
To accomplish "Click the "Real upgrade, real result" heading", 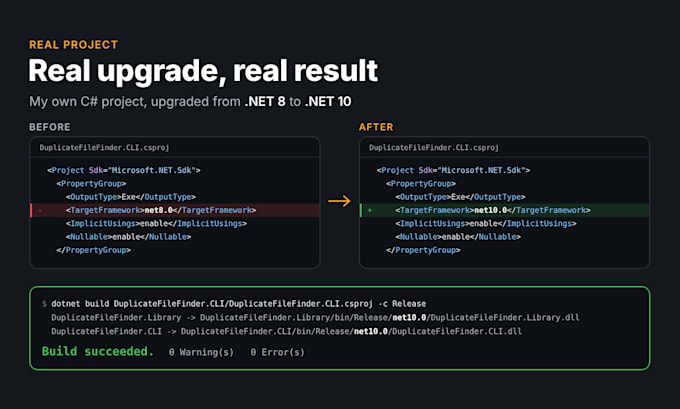I will point(203,71).
